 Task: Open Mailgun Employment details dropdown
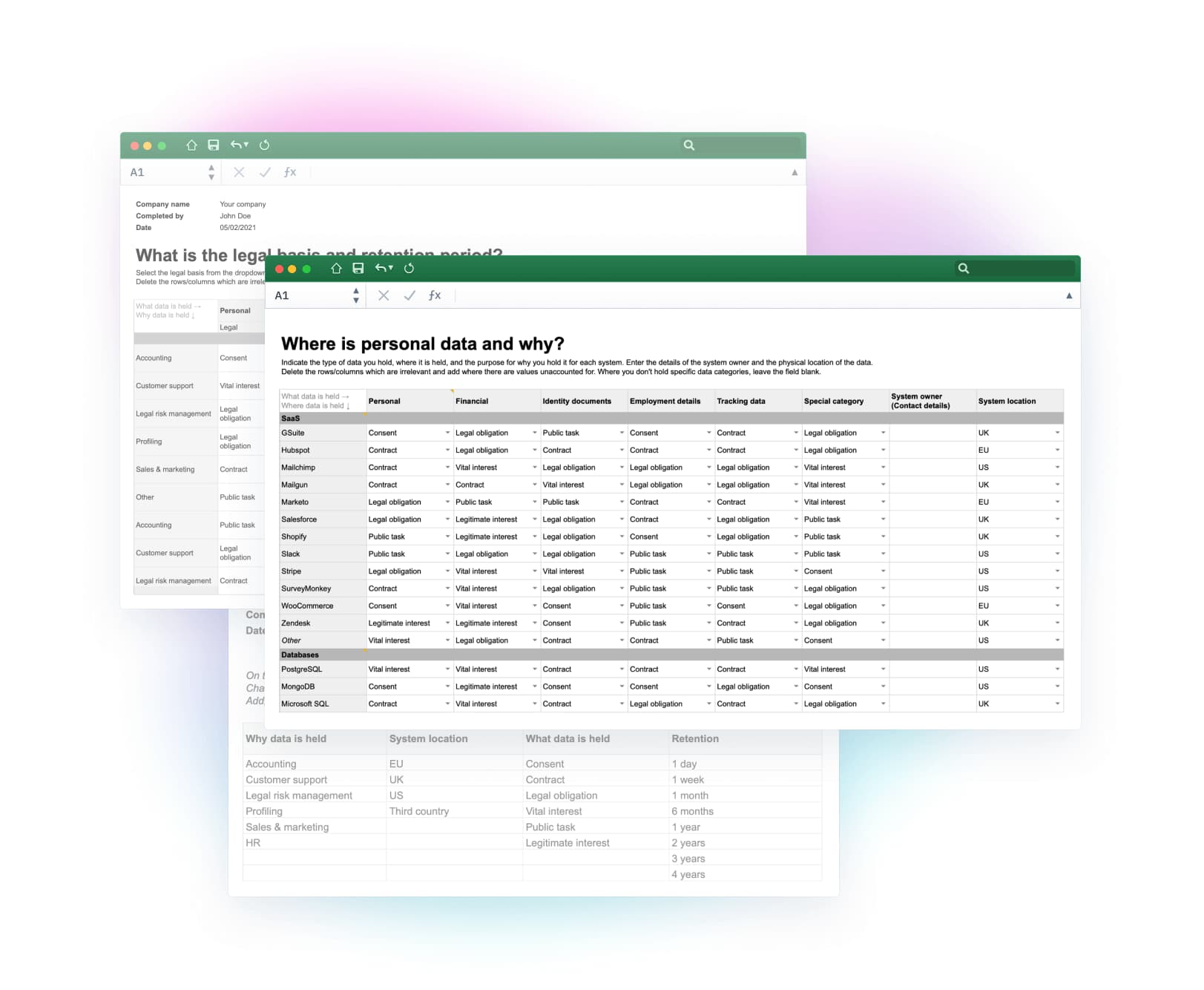point(708,485)
